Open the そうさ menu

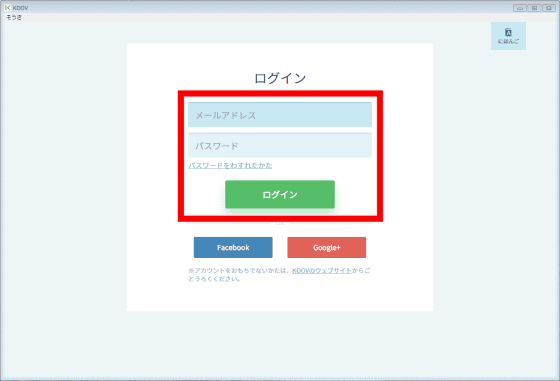[x=14, y=17]
